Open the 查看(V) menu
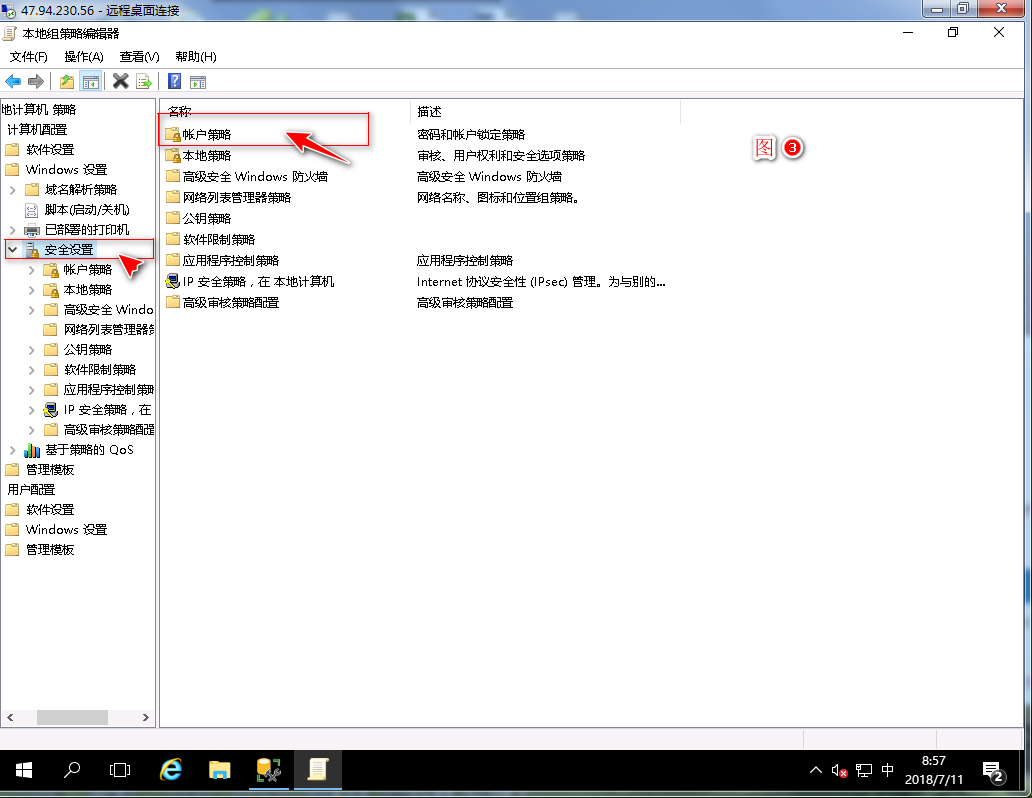The height and width of the screenshot is (798, 1032). click(x=139, y=57)
